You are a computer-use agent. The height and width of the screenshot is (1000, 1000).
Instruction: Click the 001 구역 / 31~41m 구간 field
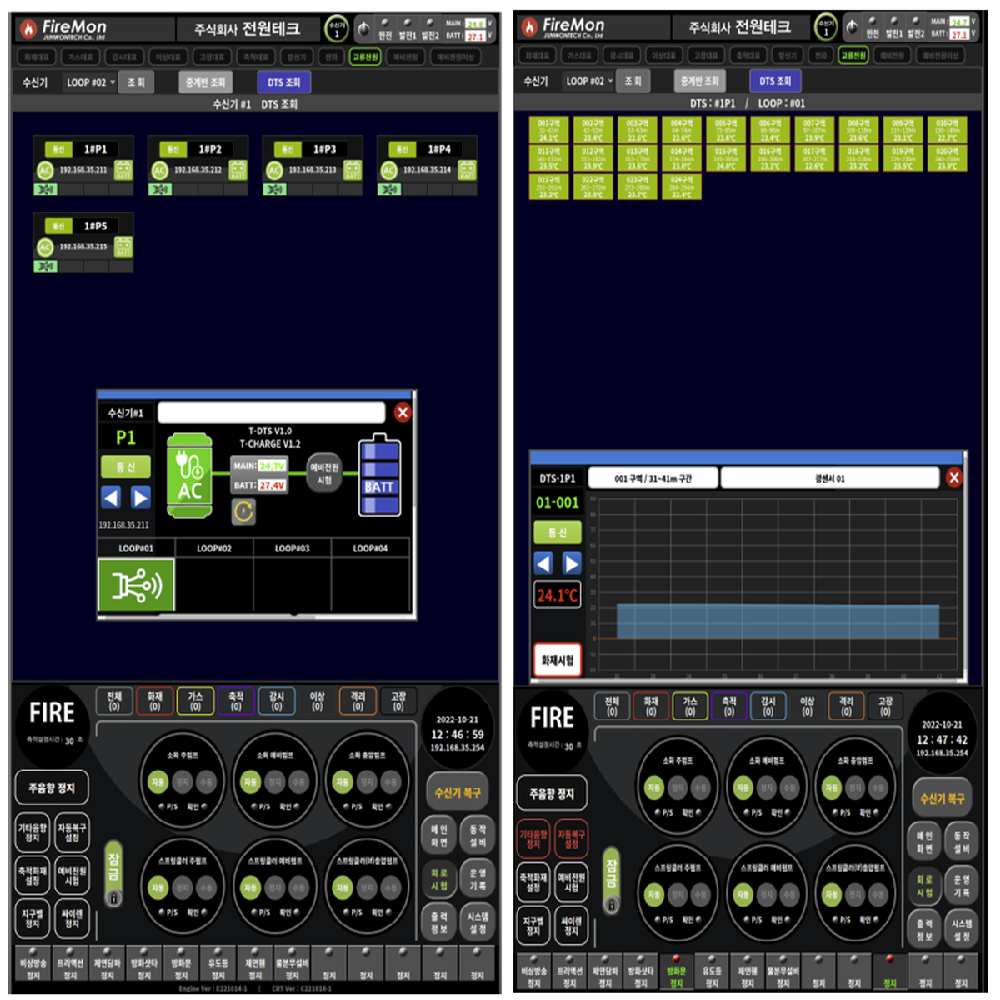[x=651, y=478]
